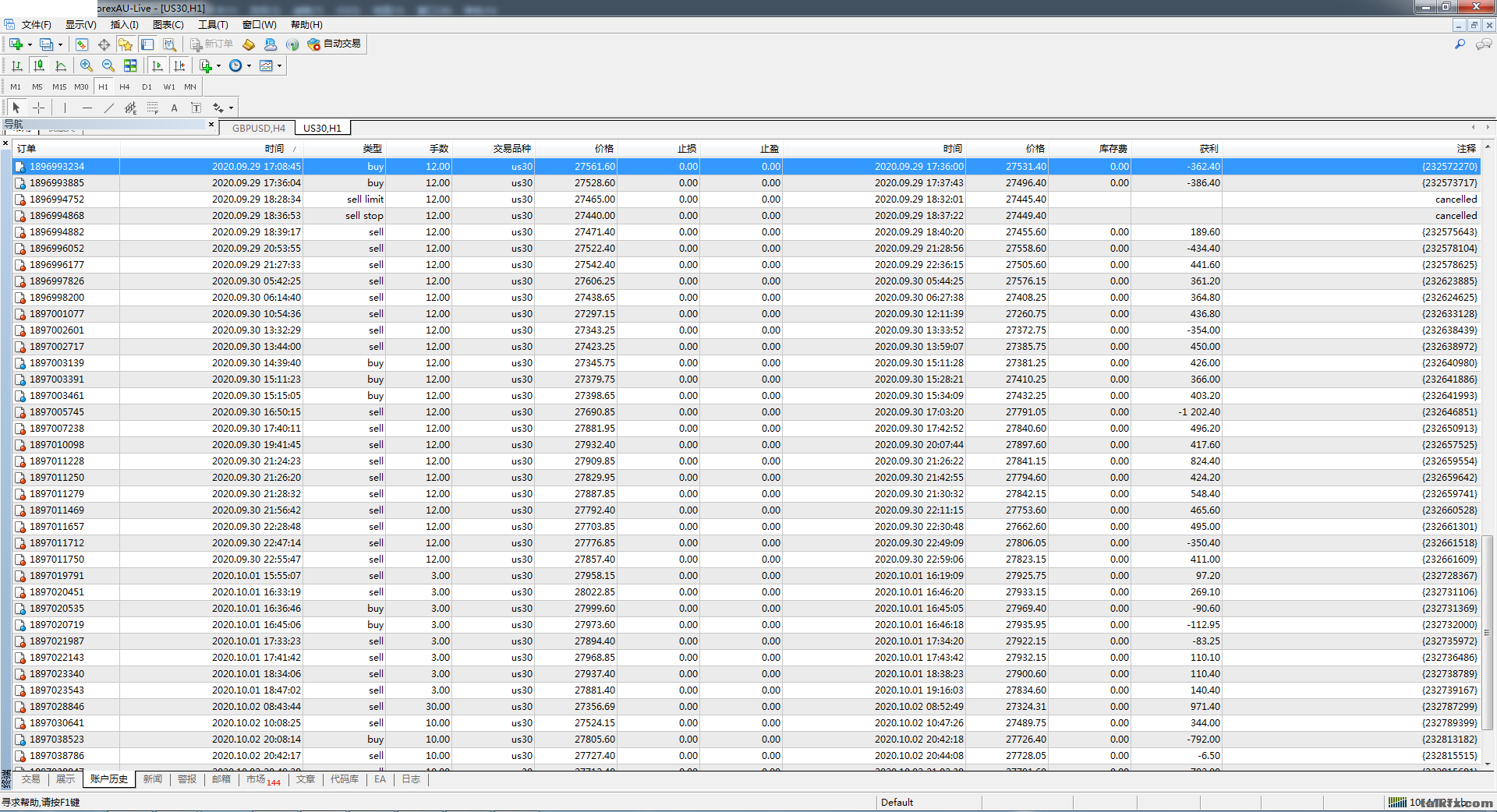Switch to the 交易 terminal tab
Viewport: 1497px width, 812px height.
pyautogui.click(x=30, y=779)
